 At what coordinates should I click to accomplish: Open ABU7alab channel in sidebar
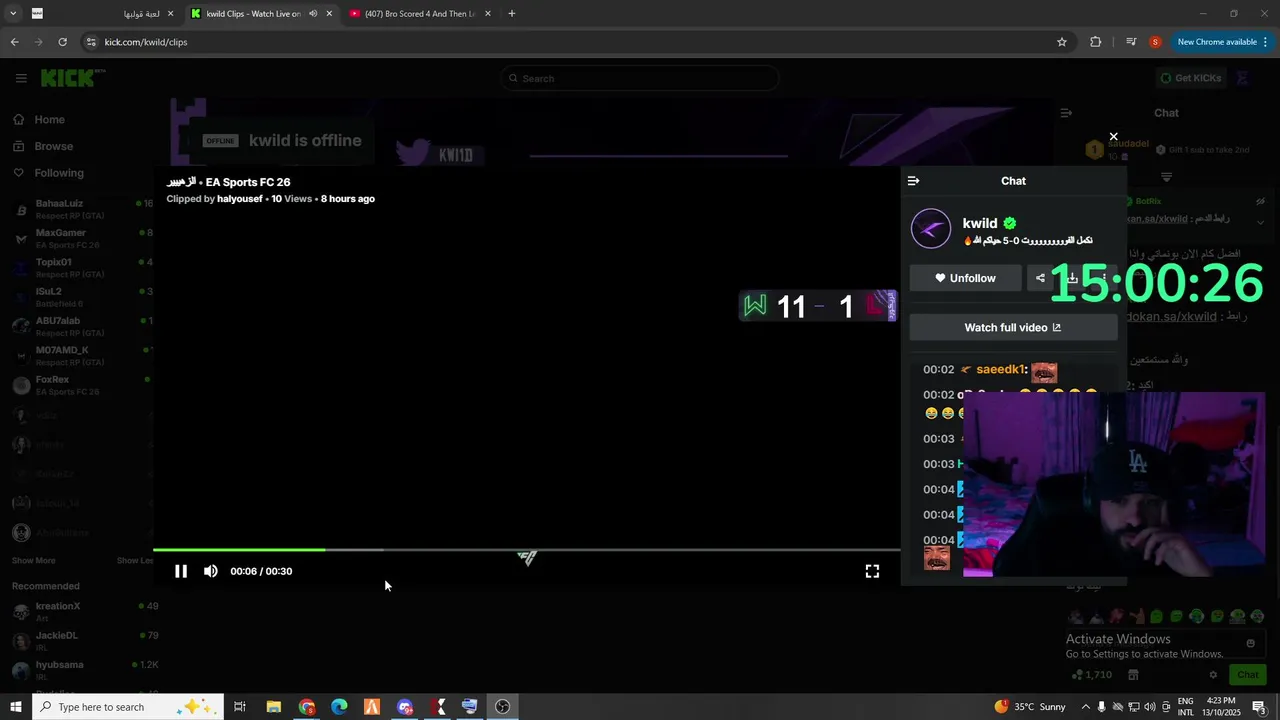[x=80, y=326]
